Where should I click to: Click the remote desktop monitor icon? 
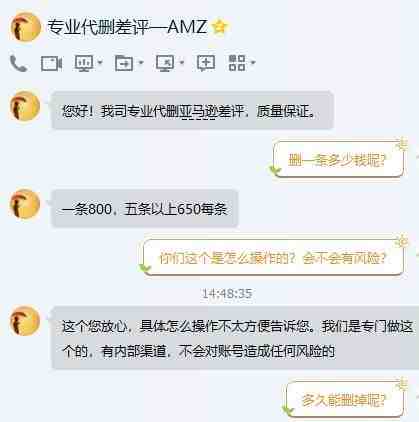coord(165,63)
